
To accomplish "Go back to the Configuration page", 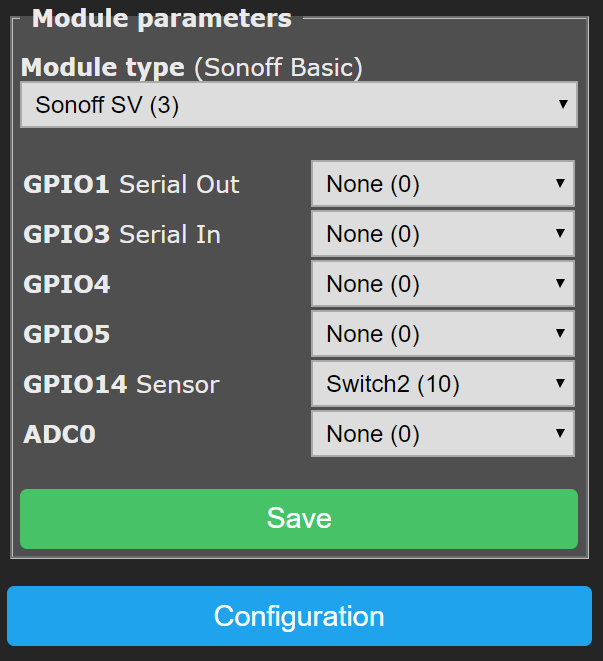I will 299,616.
